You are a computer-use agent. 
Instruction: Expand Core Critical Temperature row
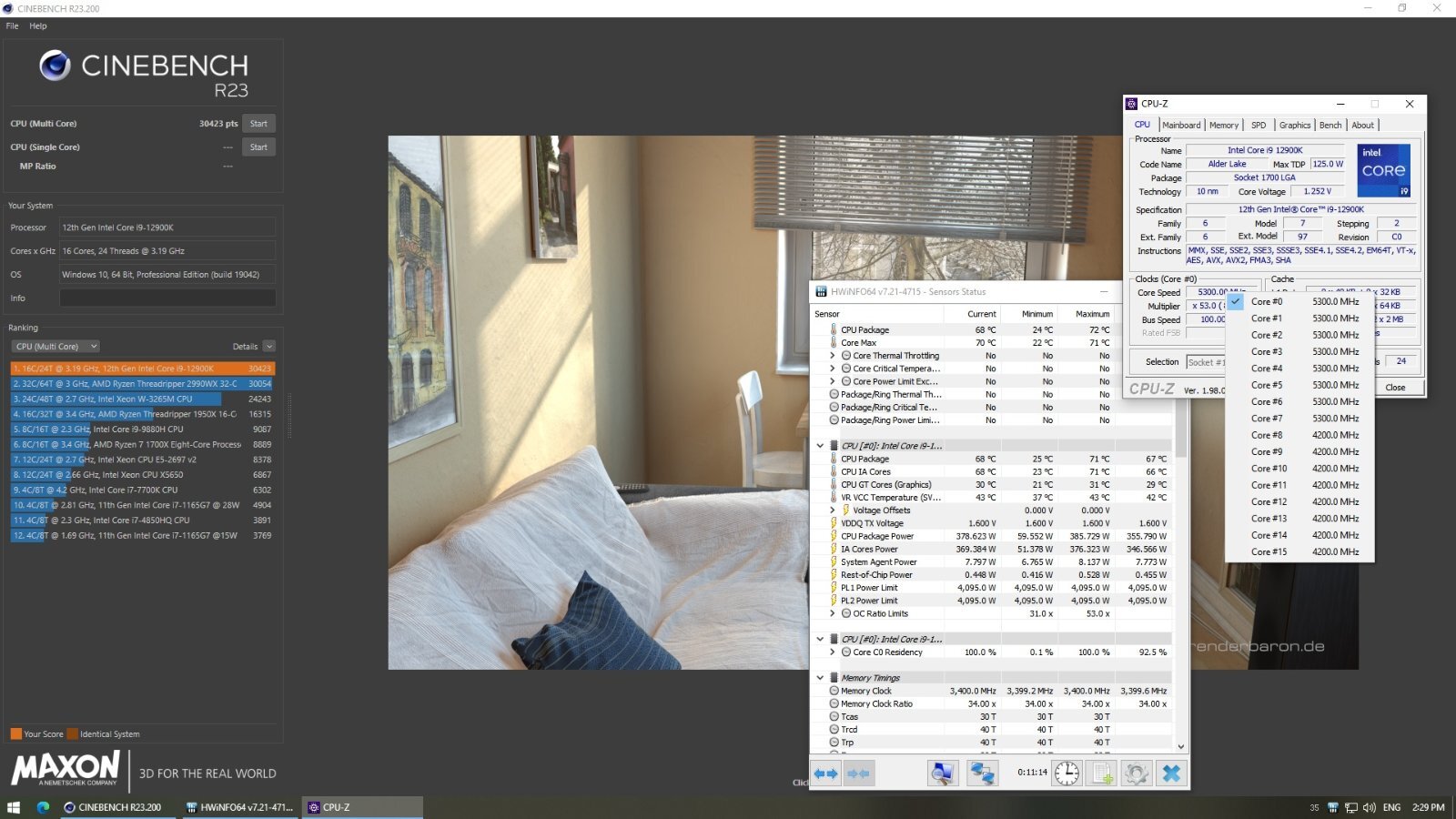click(832, 369)
